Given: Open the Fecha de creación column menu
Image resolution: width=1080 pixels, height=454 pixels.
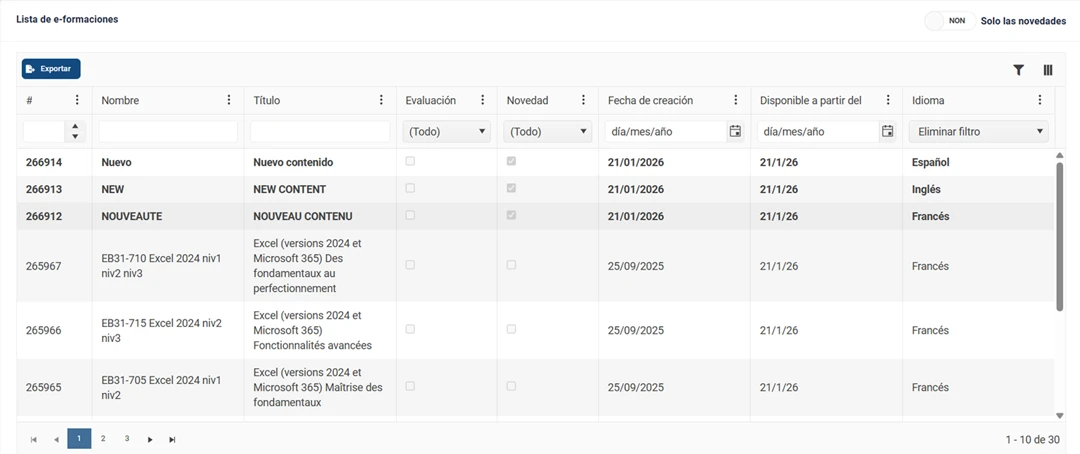Looking at the screenshot, I should point(736,100).
